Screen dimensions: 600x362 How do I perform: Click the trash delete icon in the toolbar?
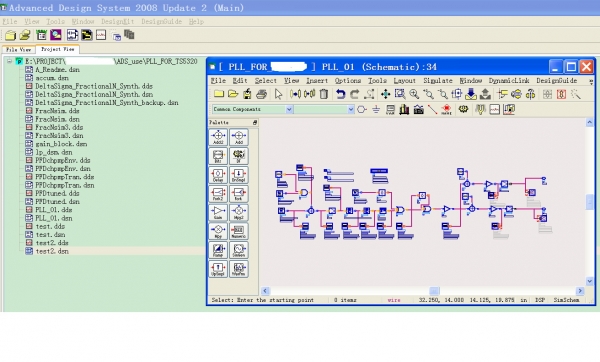tap(324, 94)
